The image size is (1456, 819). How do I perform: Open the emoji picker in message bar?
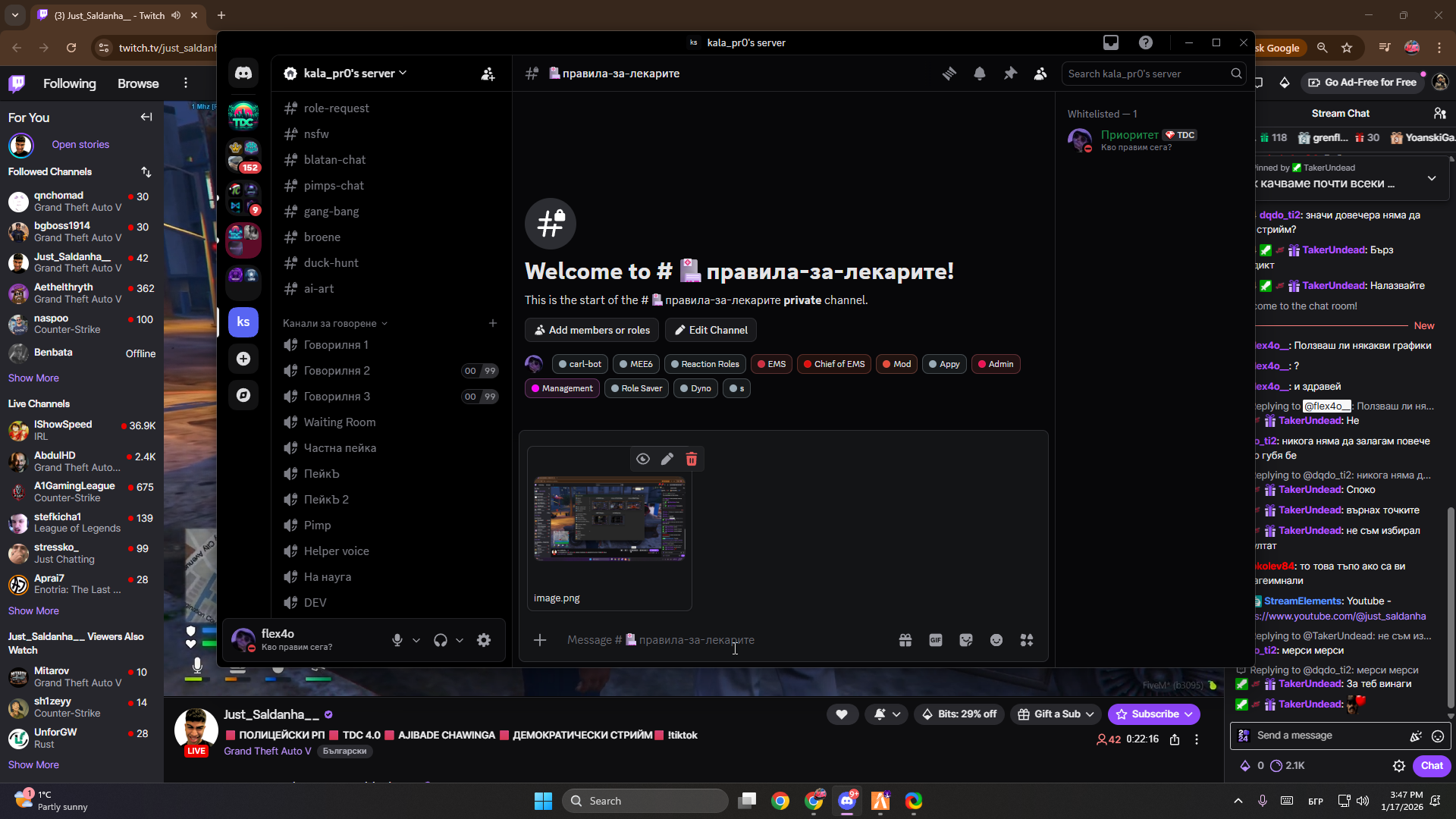[x=996, y=640]
